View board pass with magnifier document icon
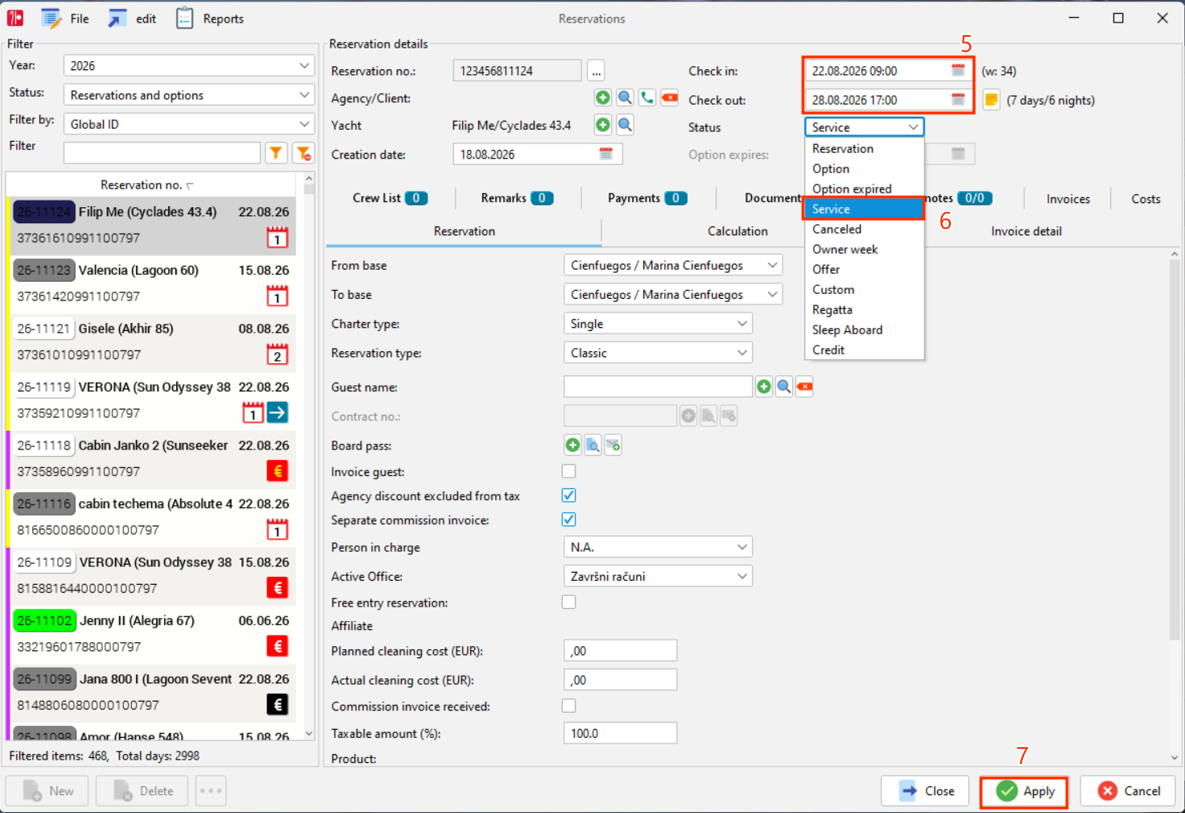This screenshot has height=813, width=1185. (593, 445)
